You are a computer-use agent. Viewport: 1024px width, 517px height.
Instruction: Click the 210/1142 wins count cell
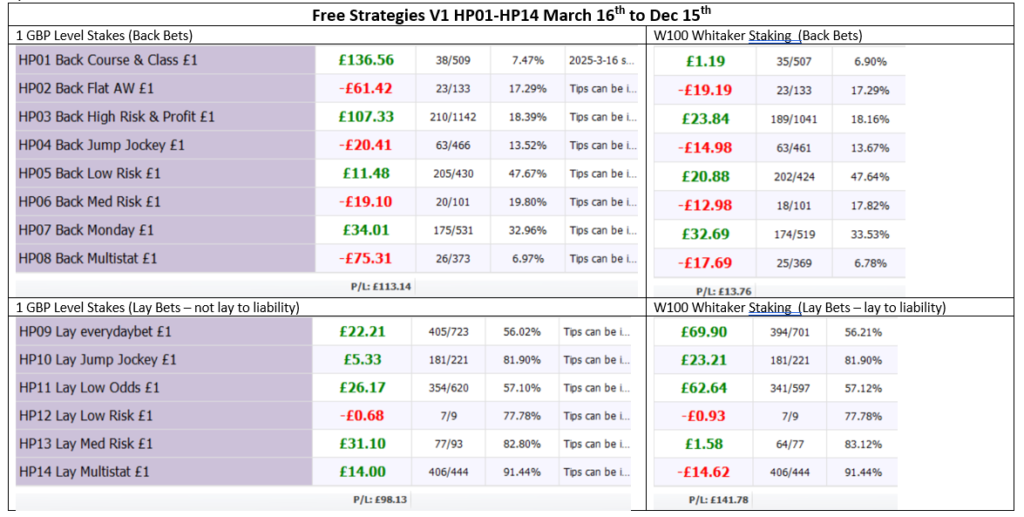pyautogui.click(x=447, y=117)
